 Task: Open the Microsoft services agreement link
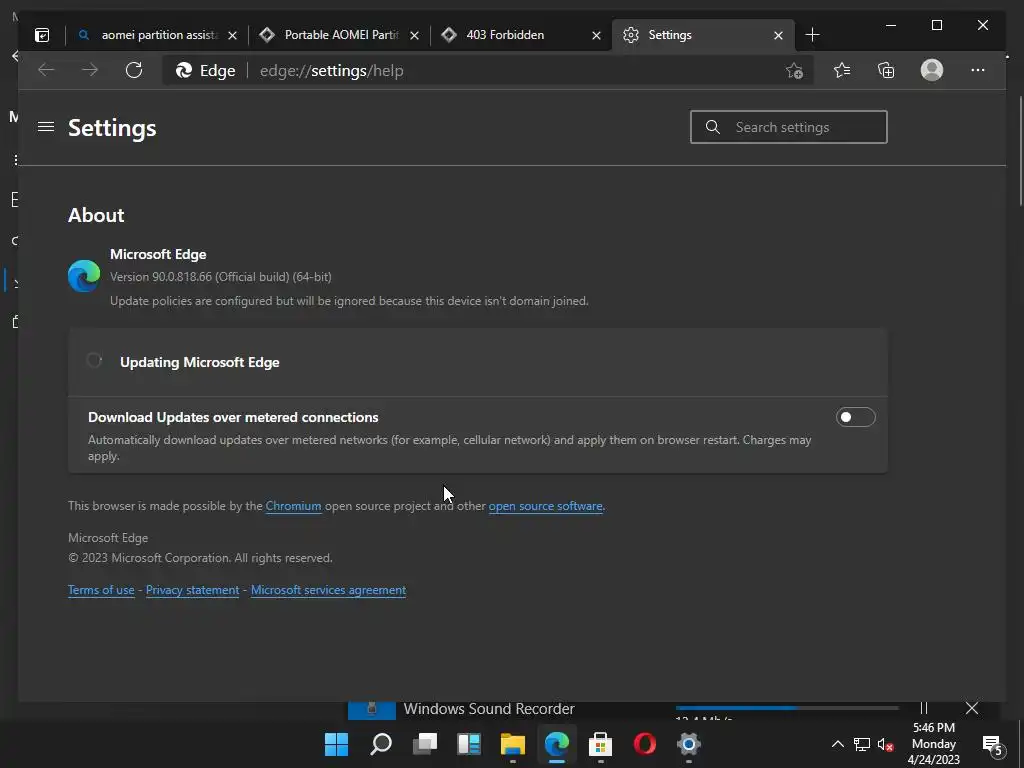coord(328,590)
